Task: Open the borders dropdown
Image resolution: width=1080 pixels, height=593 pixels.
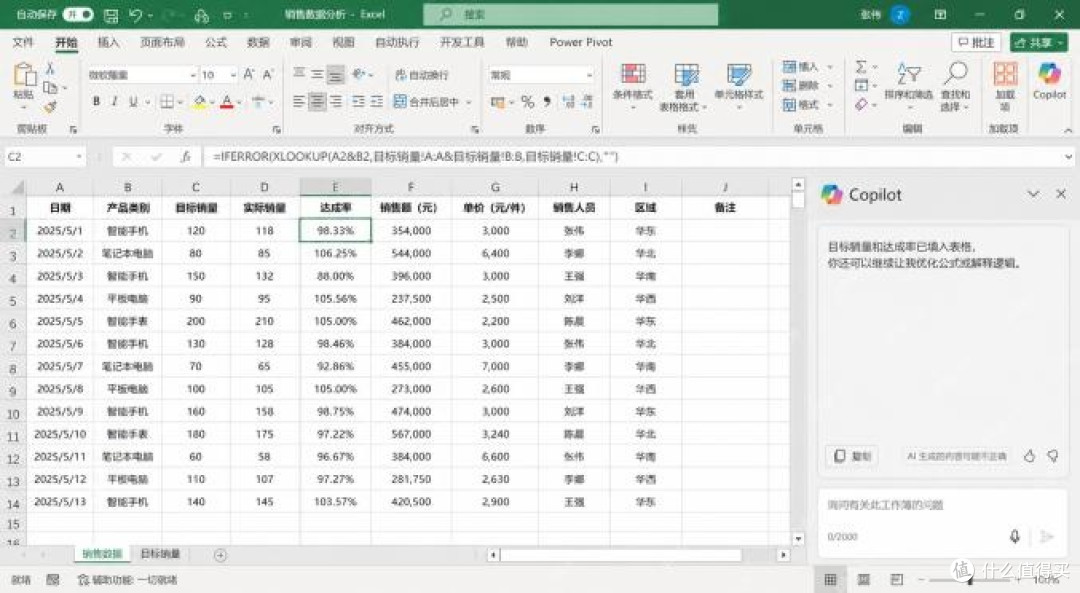Action: coord(180,103)
